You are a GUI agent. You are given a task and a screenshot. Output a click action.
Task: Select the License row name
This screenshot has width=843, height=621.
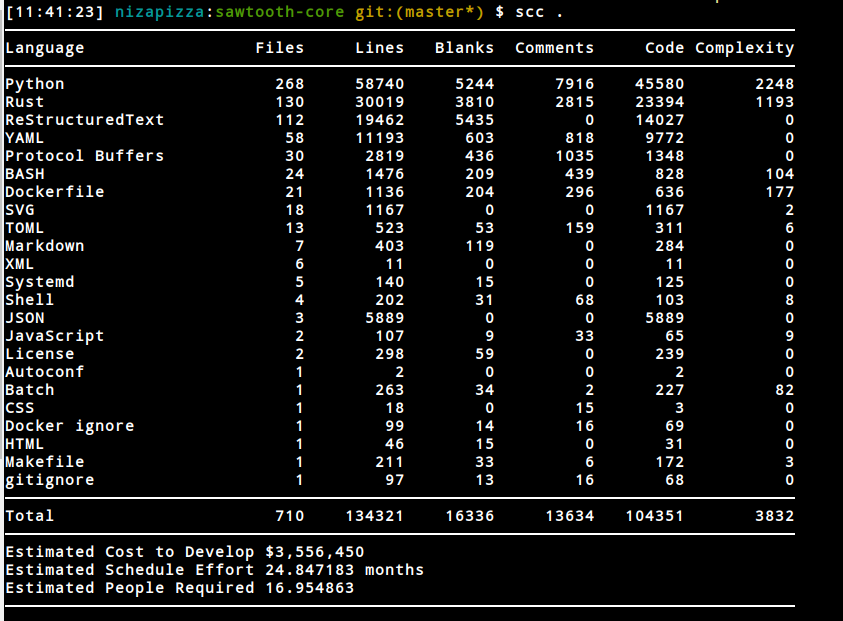click(40, 354)
